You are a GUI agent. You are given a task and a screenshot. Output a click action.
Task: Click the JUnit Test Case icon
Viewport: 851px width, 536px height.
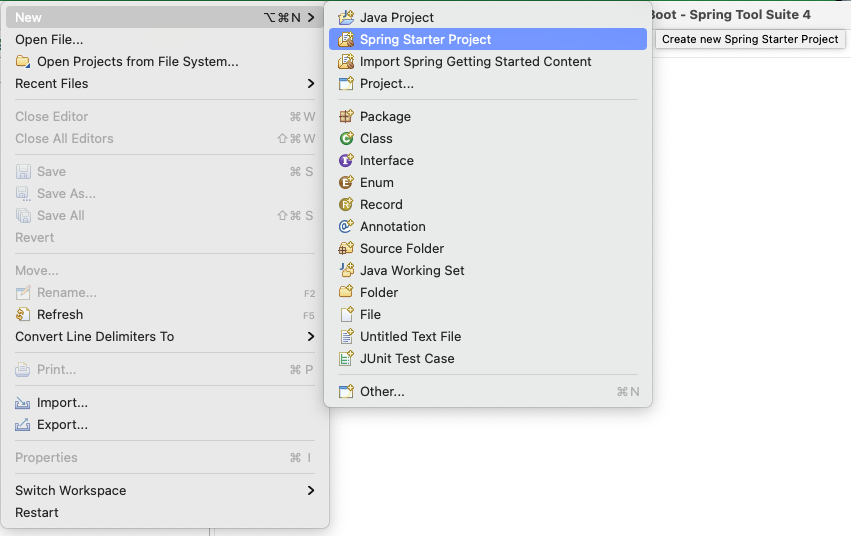[x=346, y=358]
